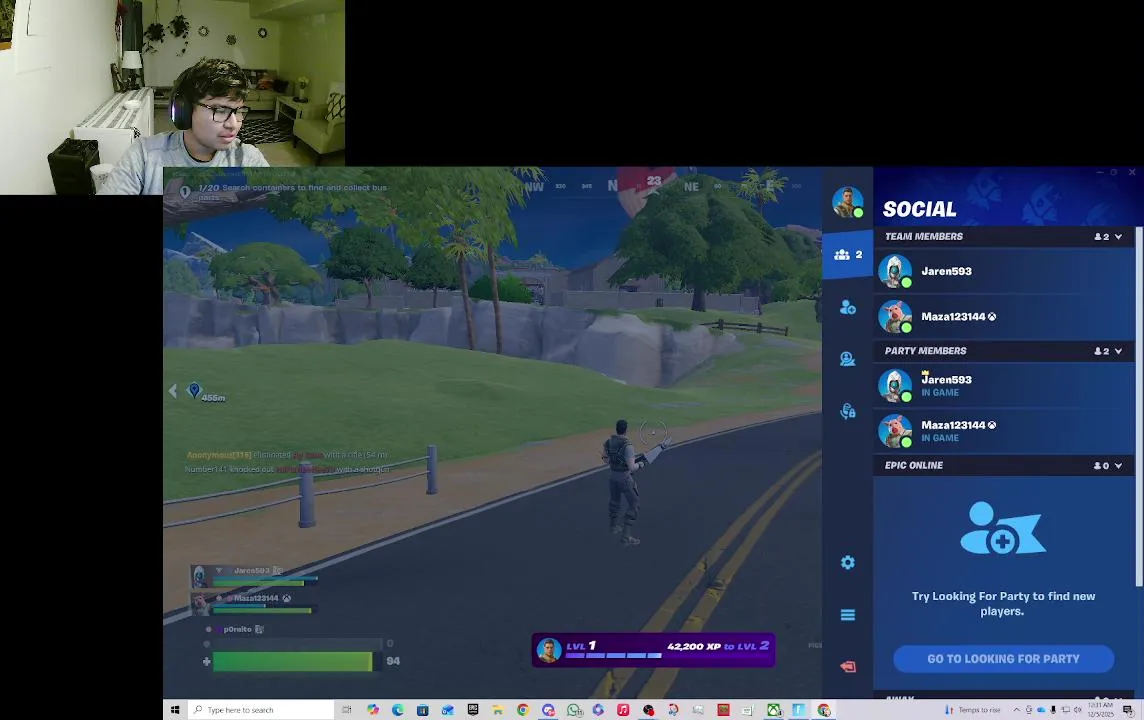1144x720 pixels.
Task: Open the Windows Start menu
Action: [x=175, y=710]
